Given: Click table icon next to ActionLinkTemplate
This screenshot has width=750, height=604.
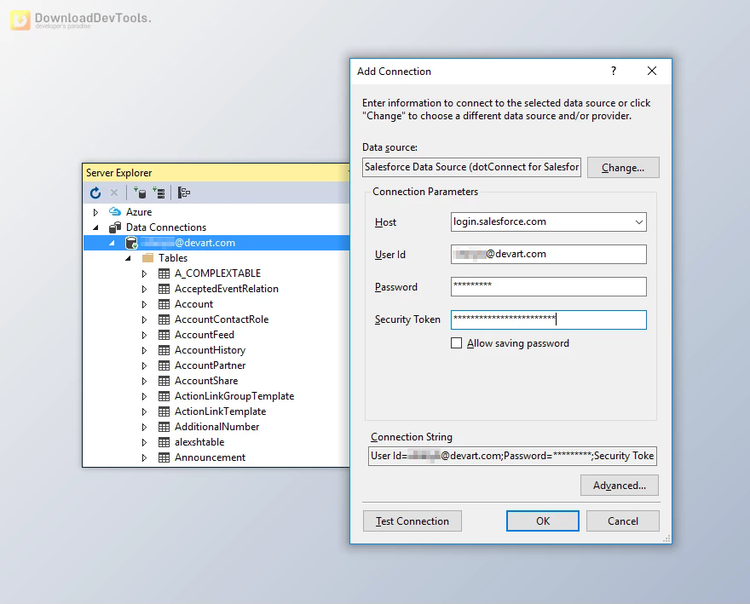Looking at the screenshot, I should [x=164, y=411].
